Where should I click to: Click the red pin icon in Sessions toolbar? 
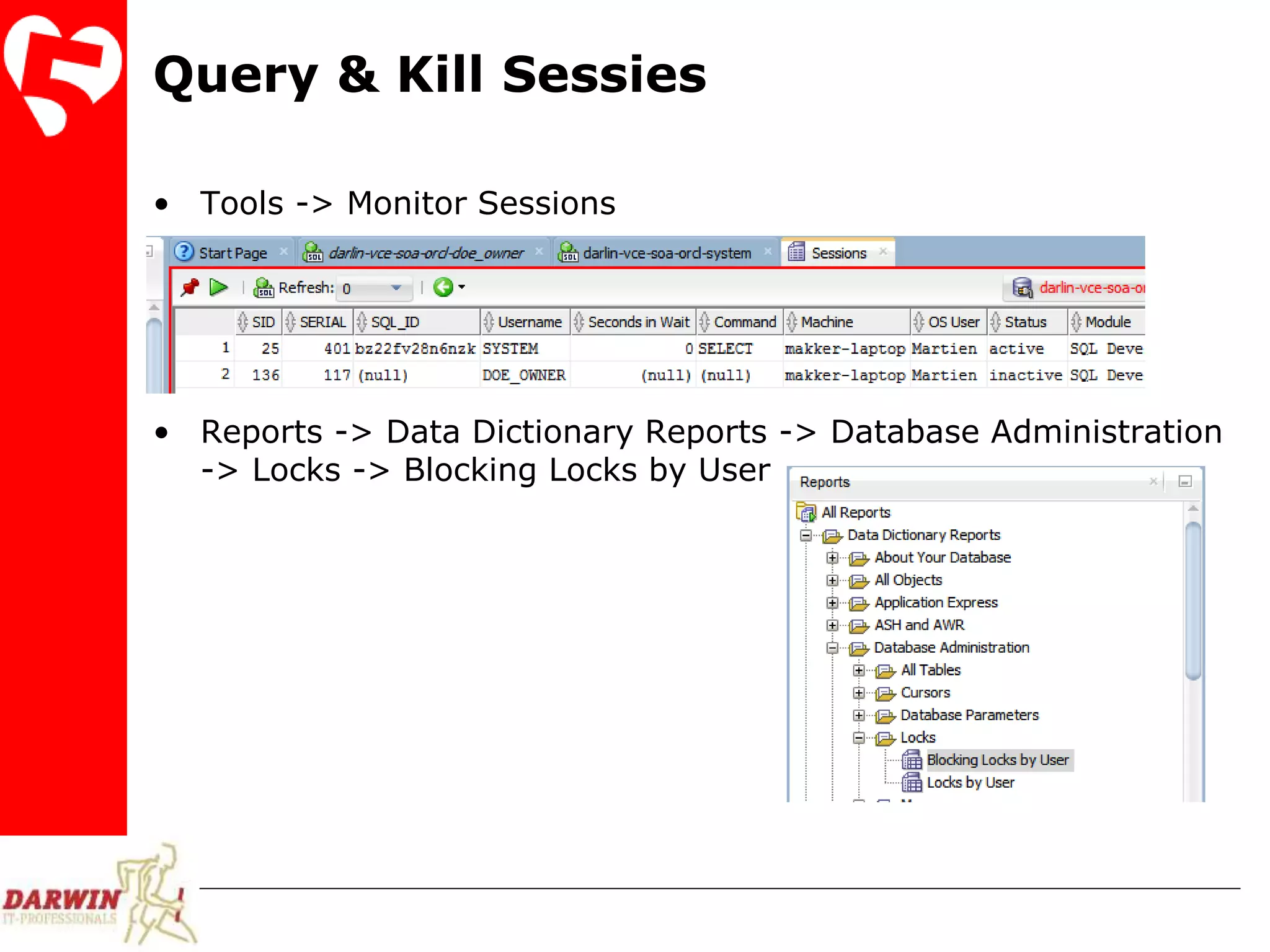click(190, 287)
